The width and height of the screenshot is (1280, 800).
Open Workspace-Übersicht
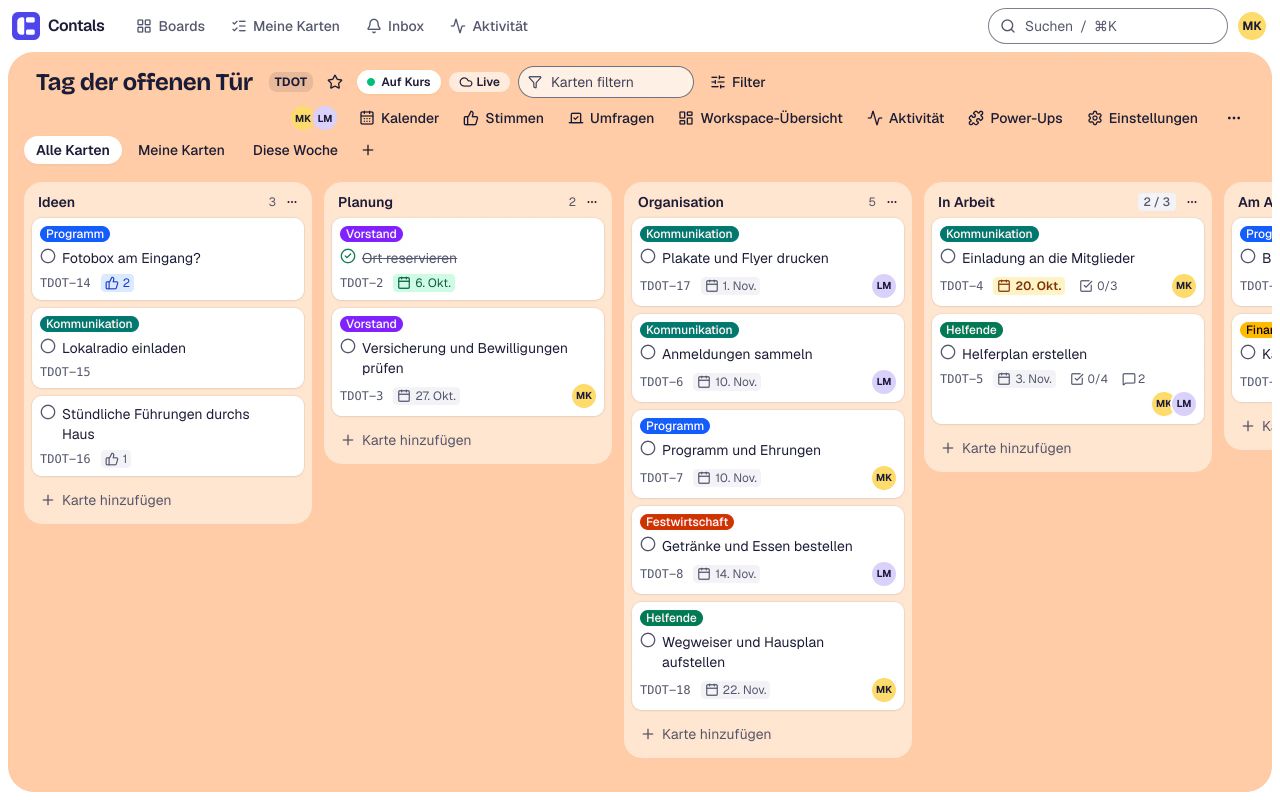760,118
